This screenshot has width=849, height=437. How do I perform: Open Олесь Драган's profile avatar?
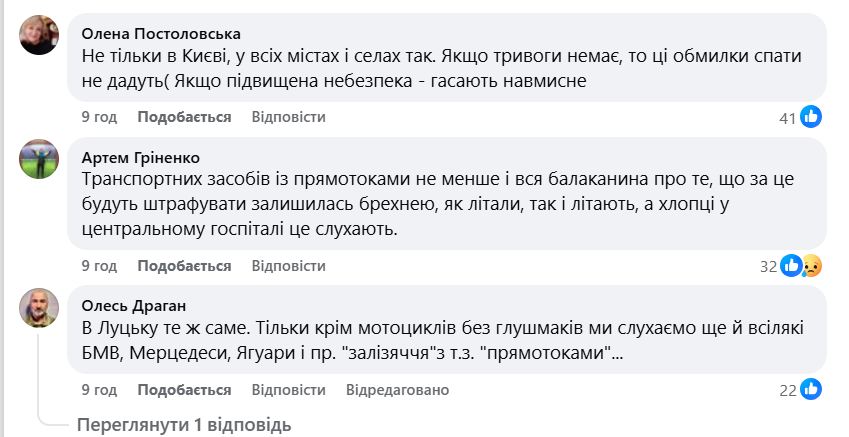click(39, 307)
